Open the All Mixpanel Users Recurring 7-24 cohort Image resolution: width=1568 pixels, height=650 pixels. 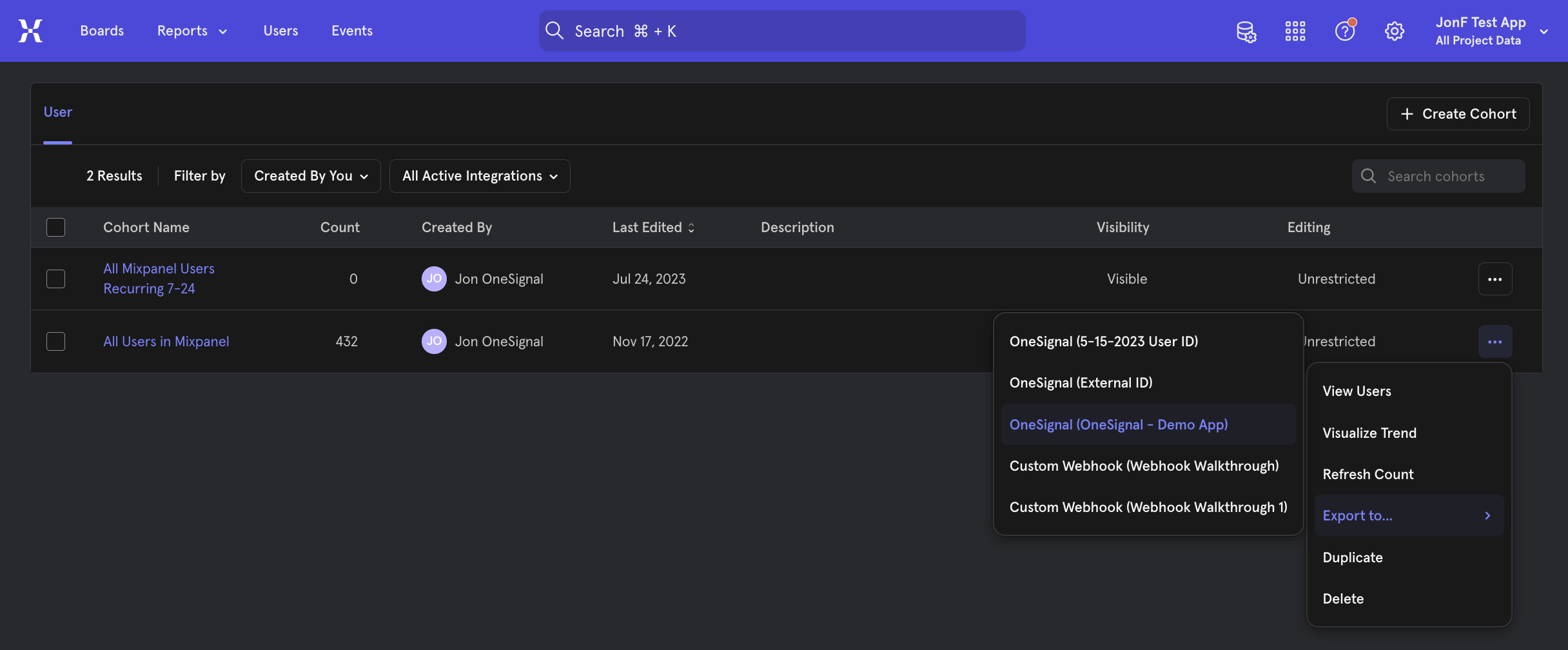coord(159,279)
